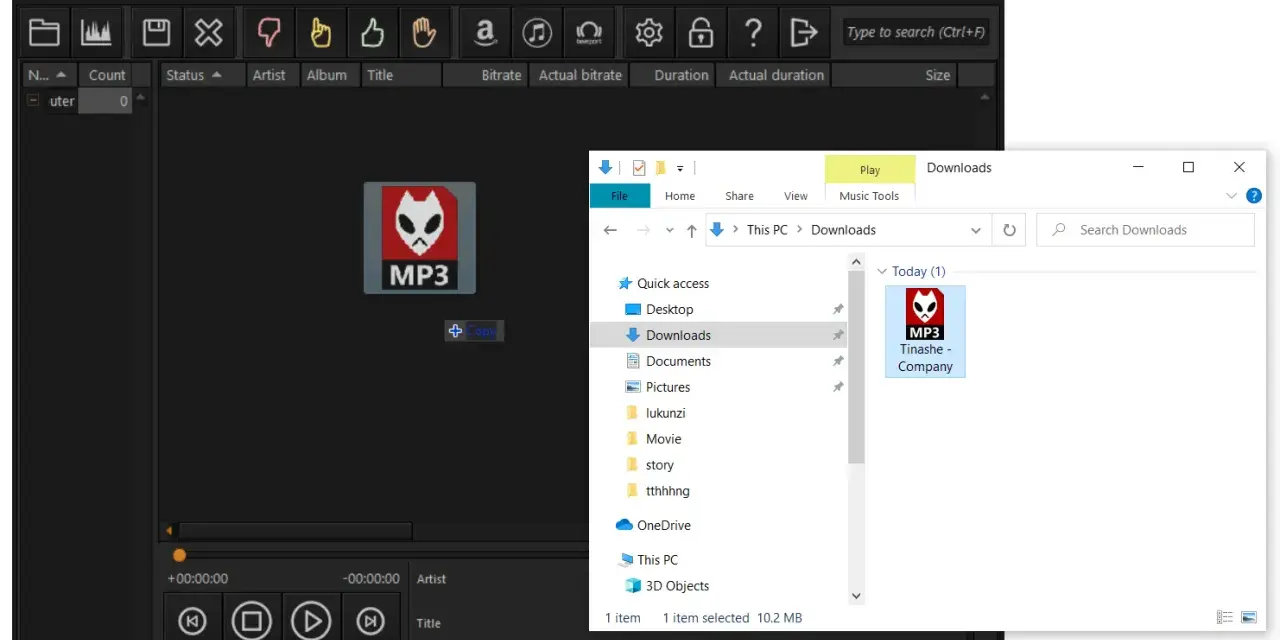Switch to the Home ribbon tab
This screenshot has height=640, width=1280.
(680, 196)
